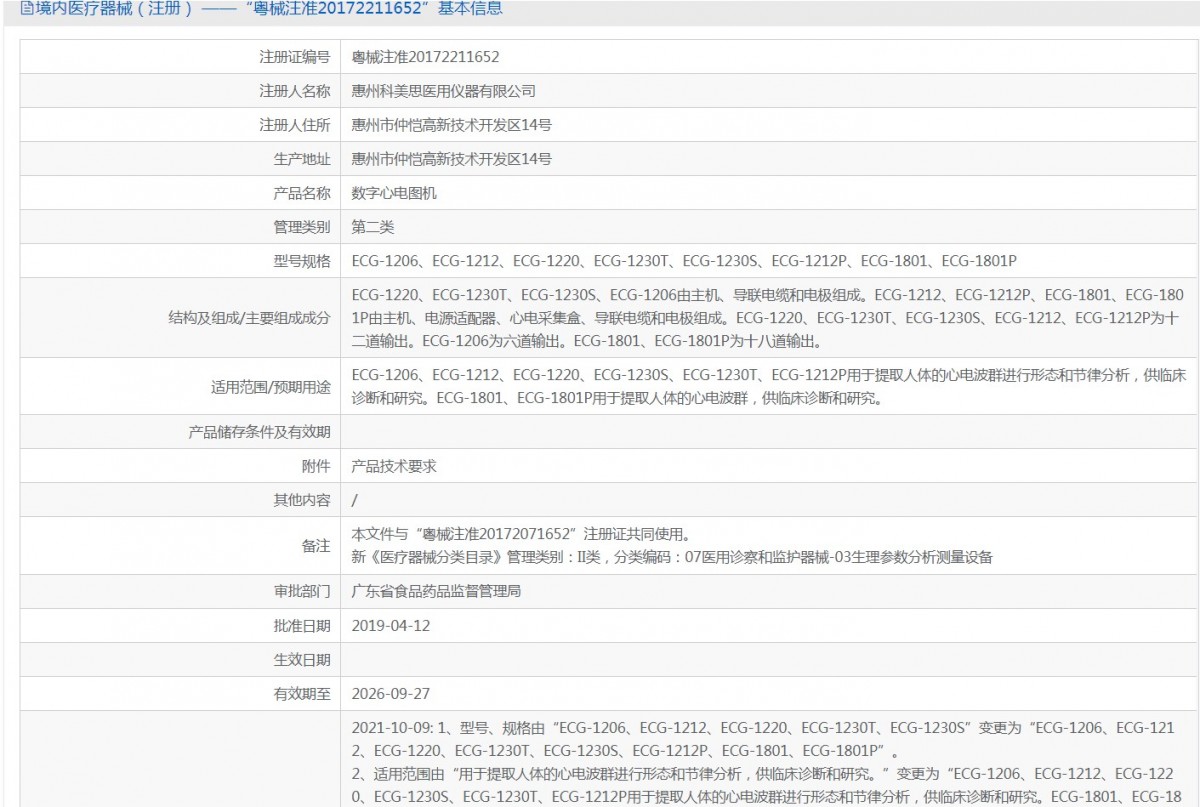This screenshot has width=1200, height=807.
Task: Click the 有效期至 label
Action: tap(302, 693)
